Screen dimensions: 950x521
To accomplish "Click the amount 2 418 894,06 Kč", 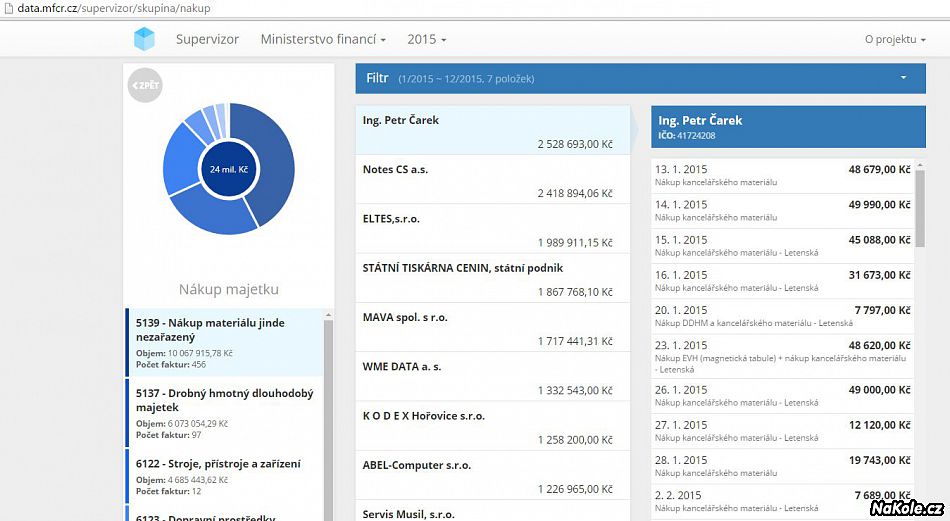I will (575, 193).
